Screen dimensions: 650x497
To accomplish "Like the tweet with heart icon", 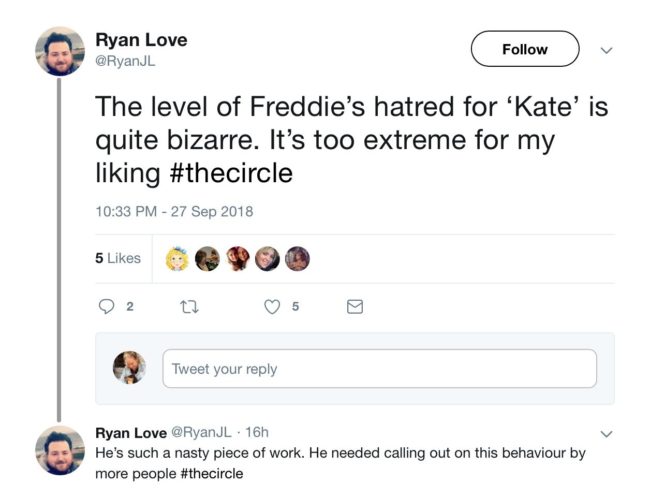I will pyautogui.click(x=271, y=308).
